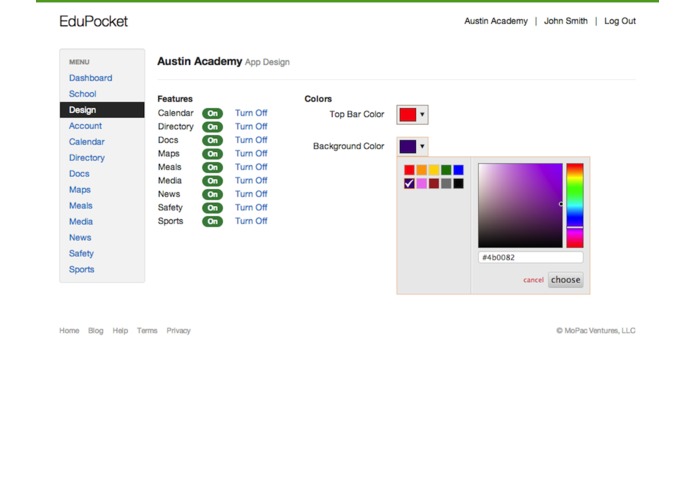The height and width of the screenshot is (494, 695).
Task: Click the hex color field #4b0082
Action: point(531,257)
